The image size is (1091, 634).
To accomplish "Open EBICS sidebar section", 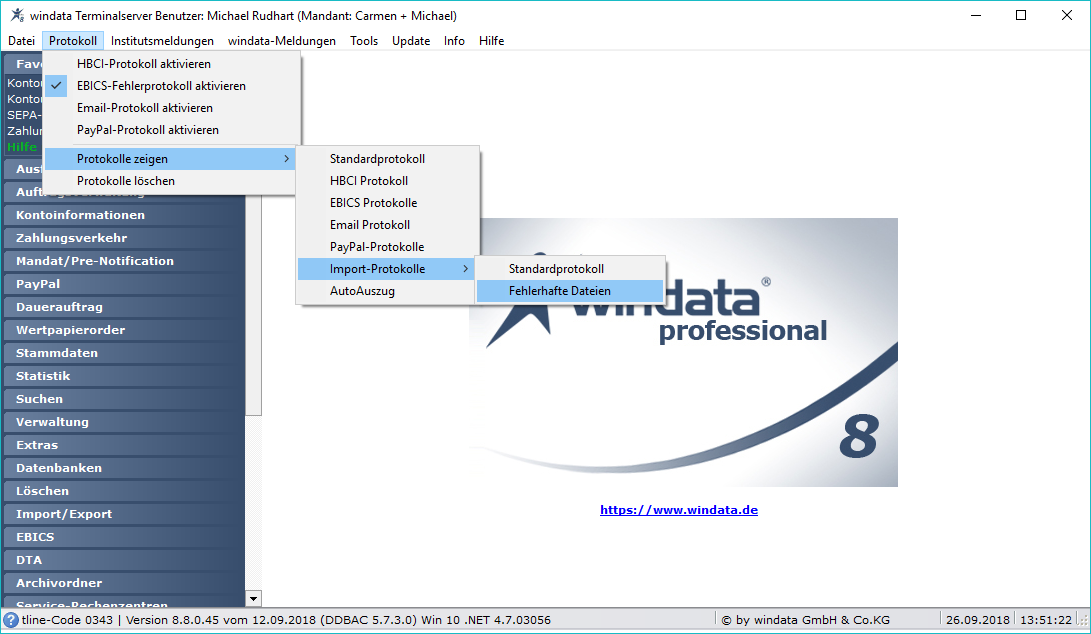I will coord(125,537).
